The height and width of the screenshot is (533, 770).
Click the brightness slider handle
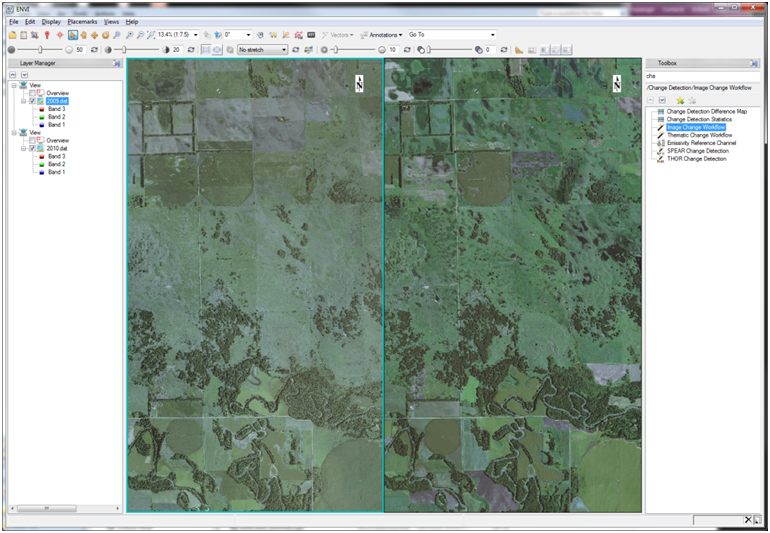(41, 49)
